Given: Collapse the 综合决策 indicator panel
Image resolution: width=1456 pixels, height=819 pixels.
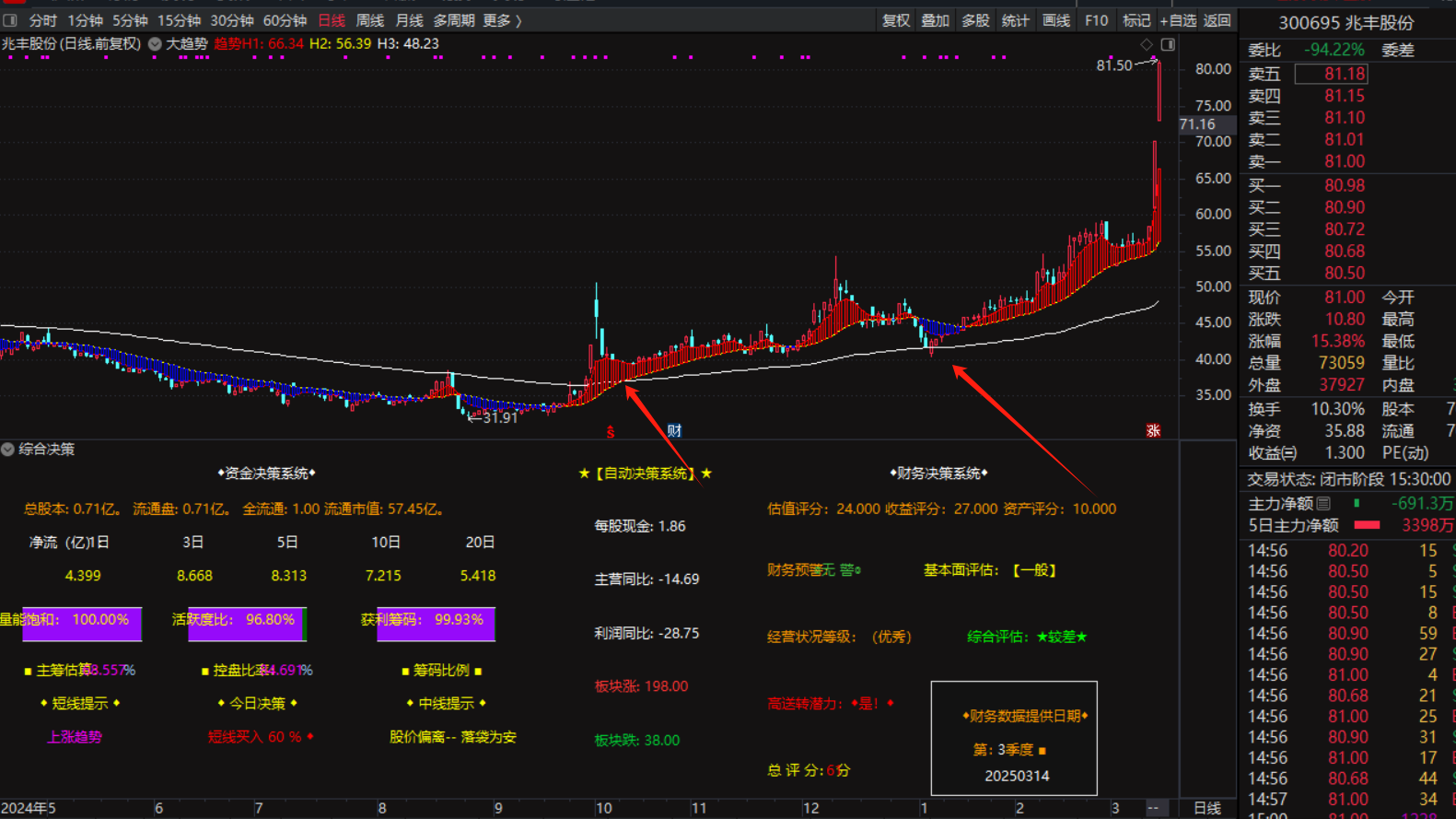Looking at the screenshot, I should (7, 449).
